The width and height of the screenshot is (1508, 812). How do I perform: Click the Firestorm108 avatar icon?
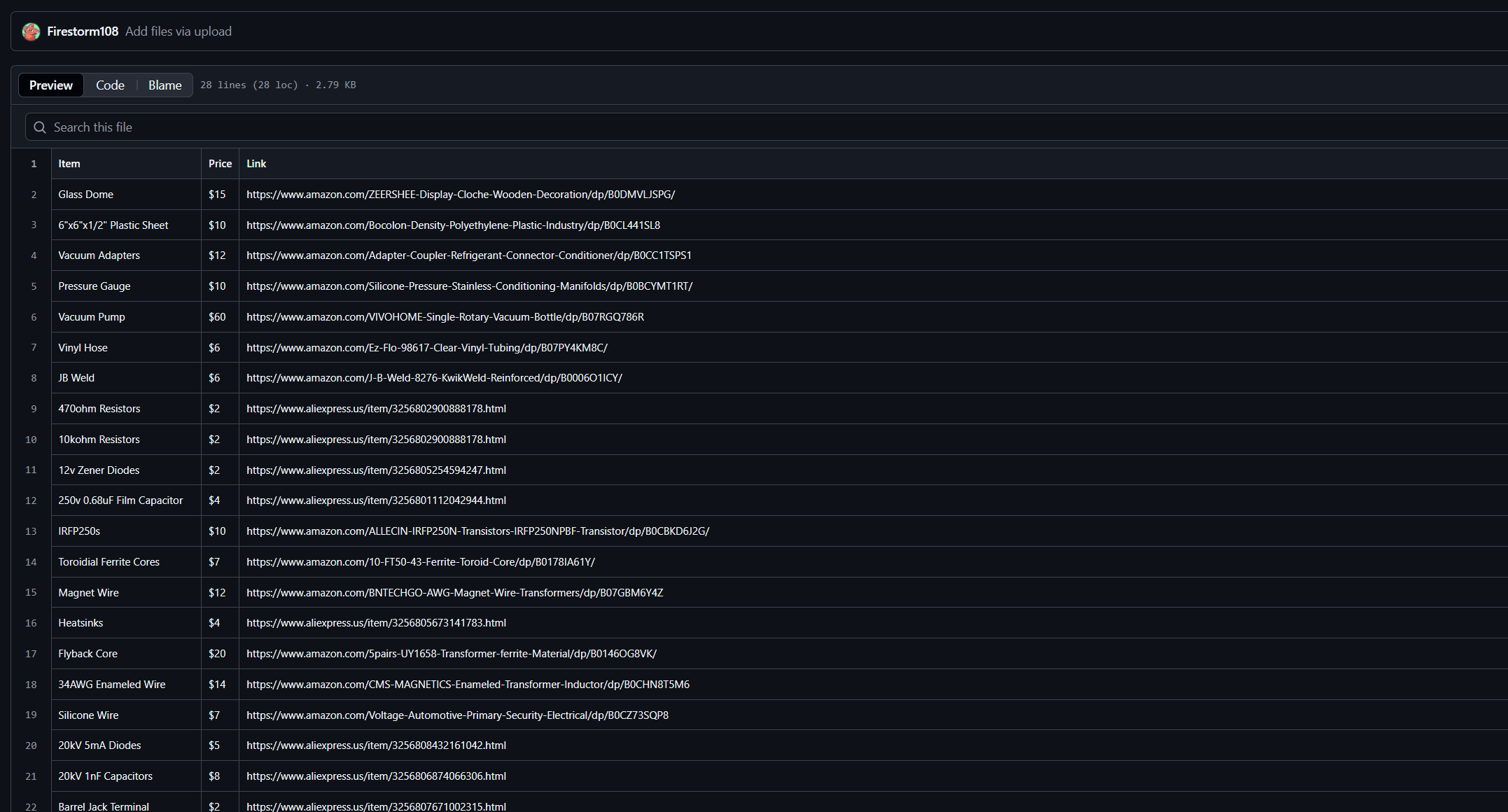[31, 31]
